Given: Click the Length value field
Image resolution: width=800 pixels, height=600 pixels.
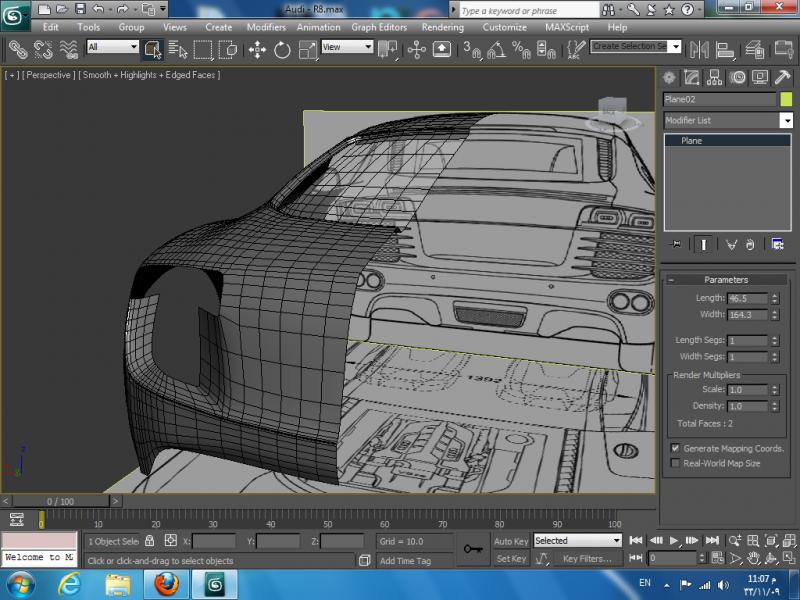Looking at the screenshot, I should click(x=747, y=298).
